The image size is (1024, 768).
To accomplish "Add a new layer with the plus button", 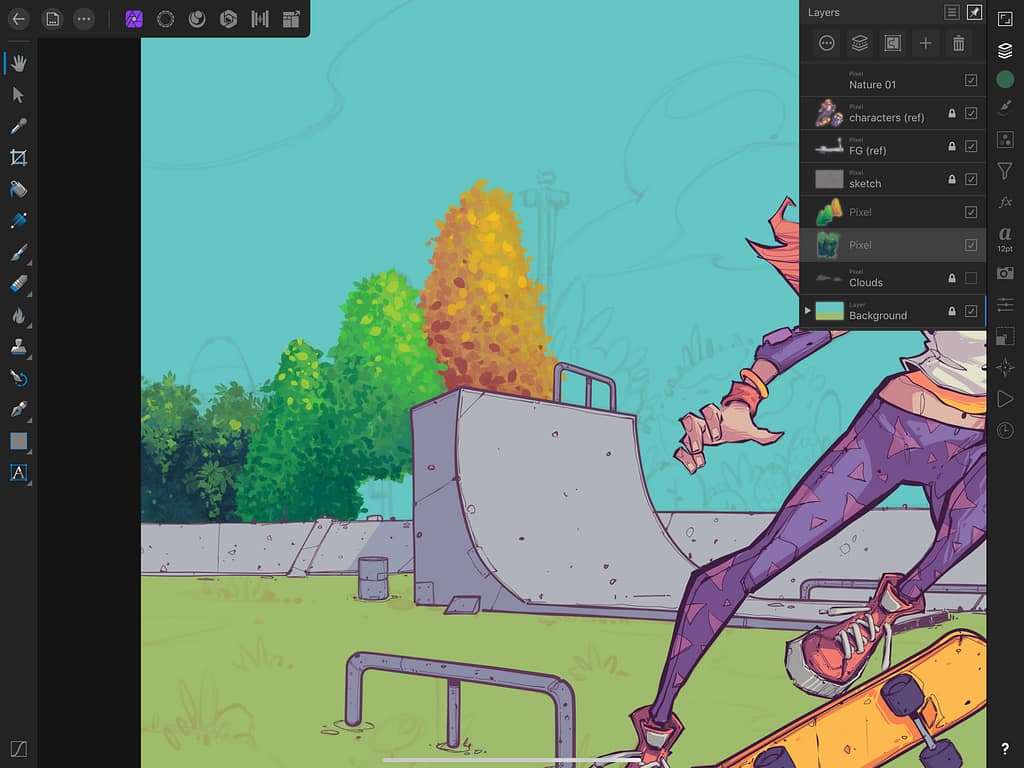I will coord(925,43).
